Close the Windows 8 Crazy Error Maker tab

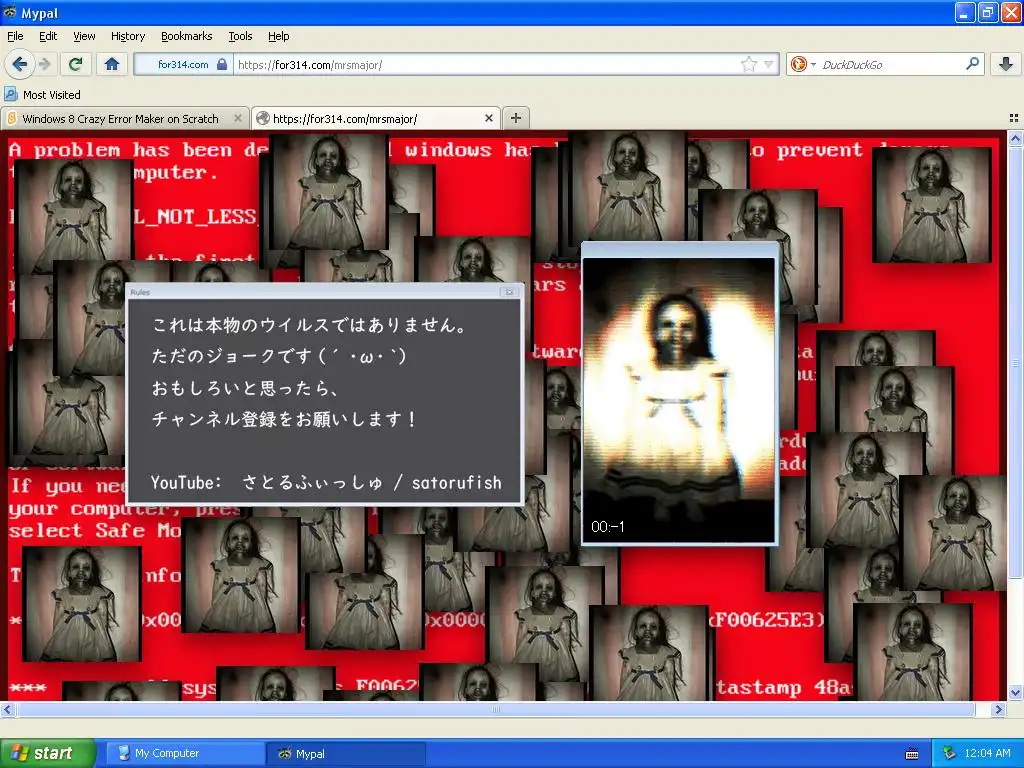(238, 118)
